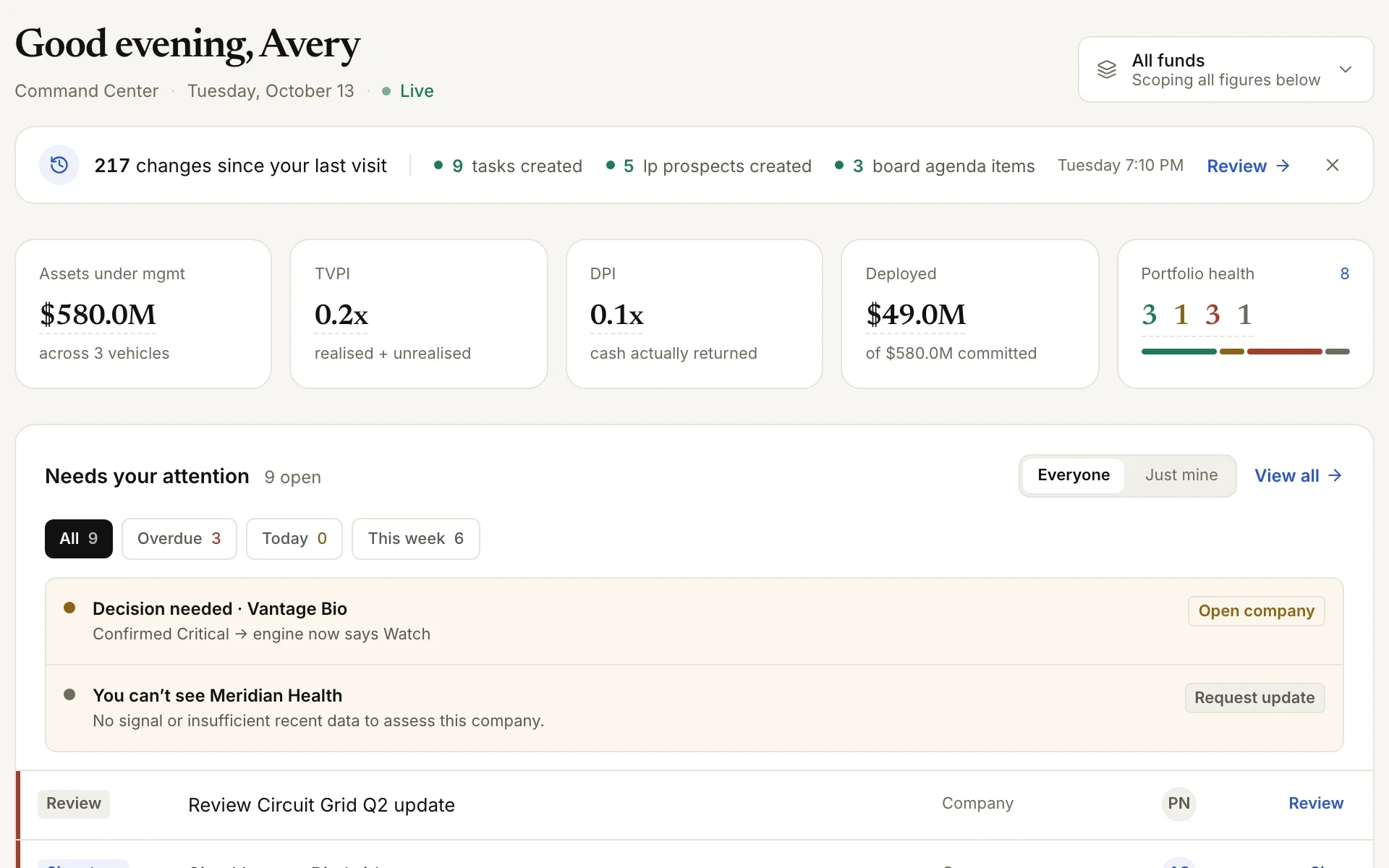Image resolution: width=1389 pixels, height=868 pixels.
Task: Click the arrow next to Review link
Action: point(1283,166)
